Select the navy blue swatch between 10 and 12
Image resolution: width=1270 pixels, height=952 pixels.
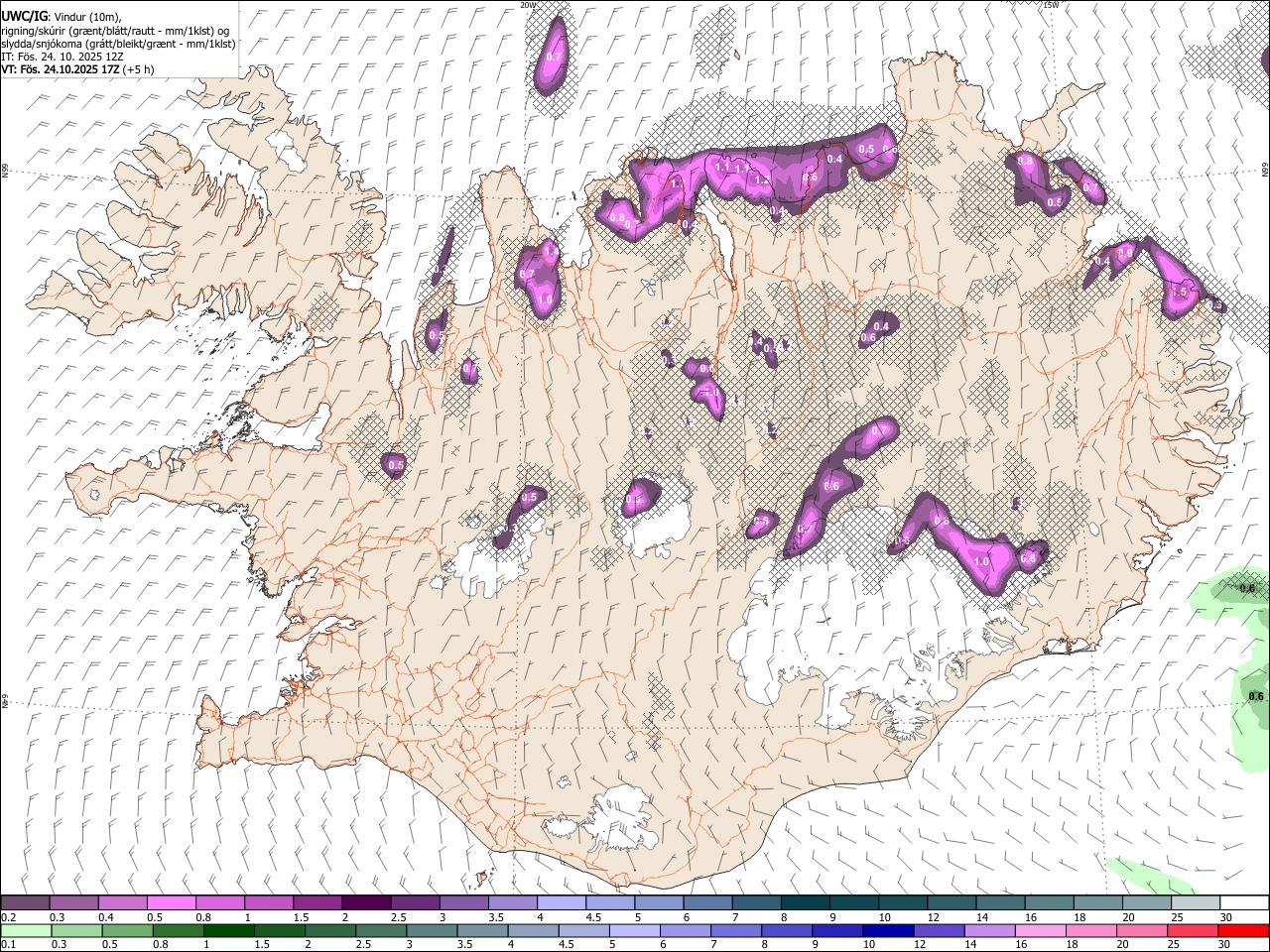point(886,931)
